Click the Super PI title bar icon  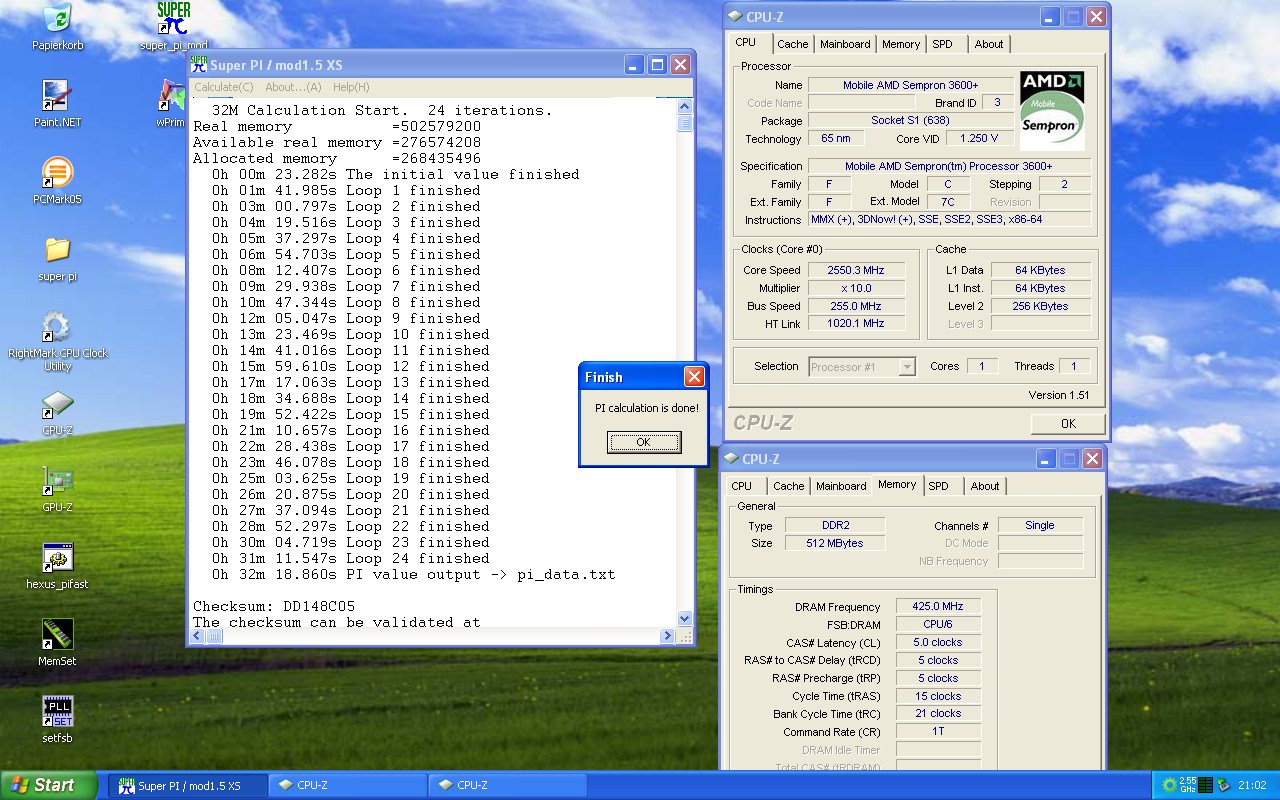[199, 65]
